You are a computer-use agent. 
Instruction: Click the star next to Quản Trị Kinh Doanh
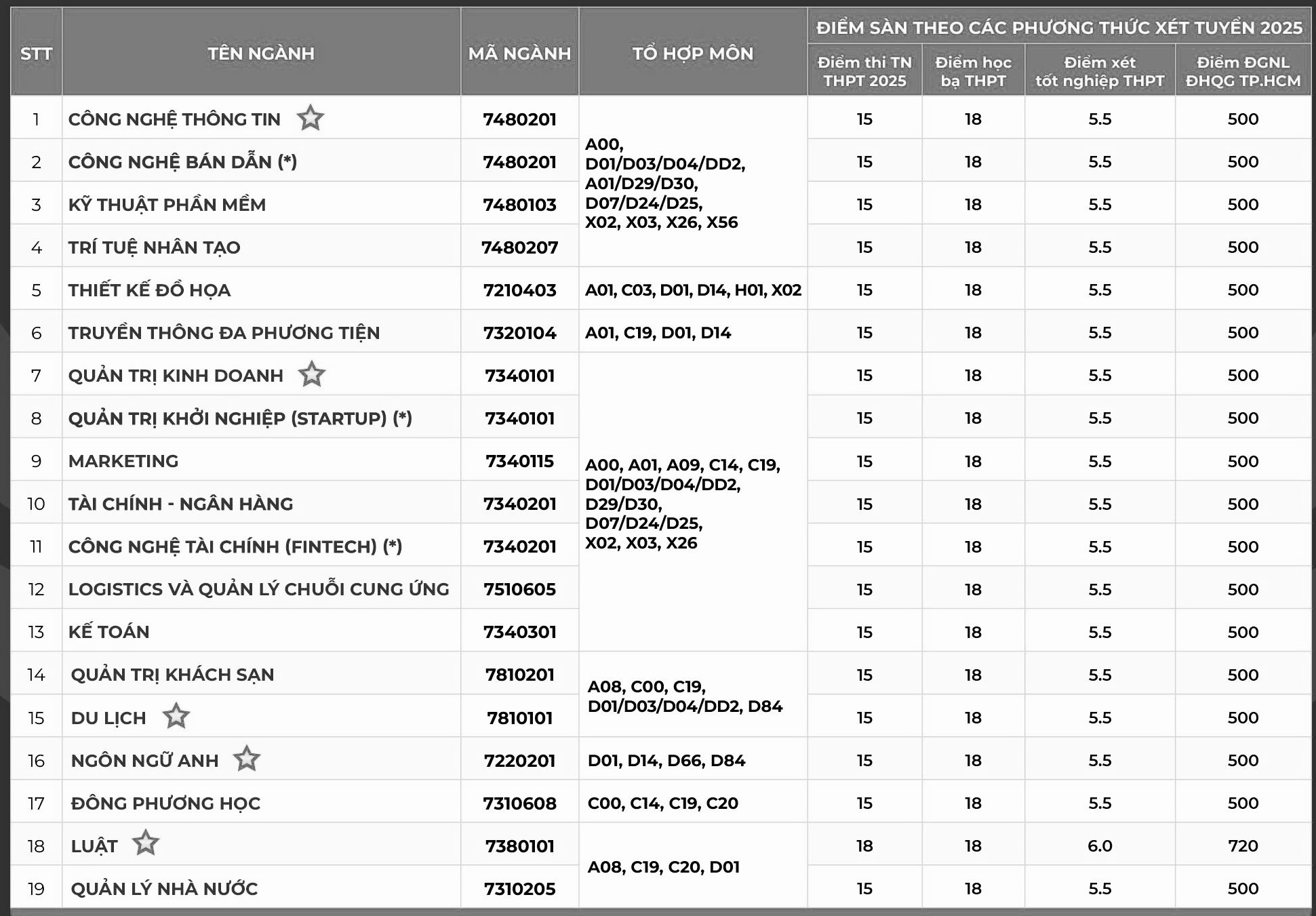coord(312,374)
